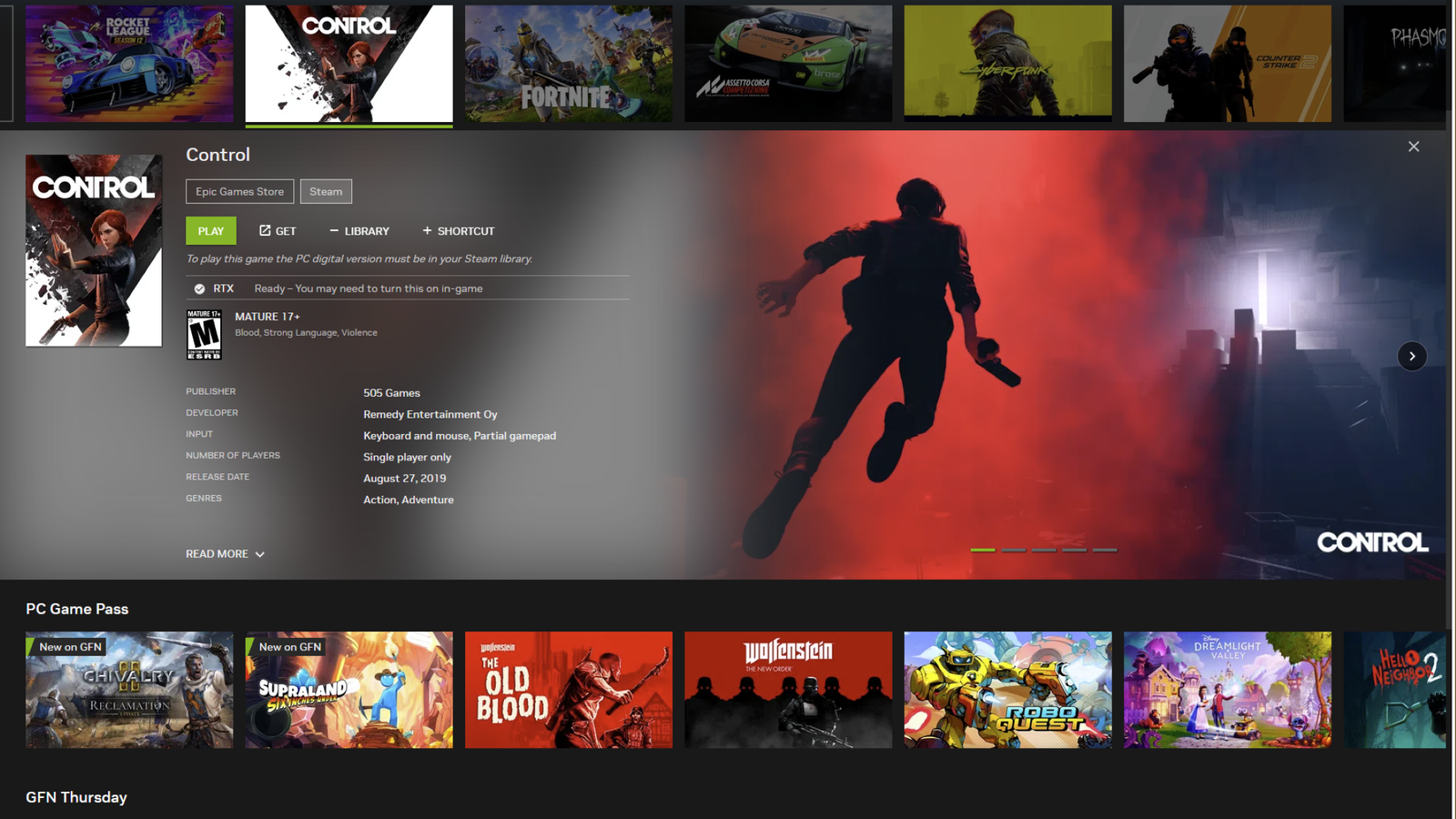Viewport: 1456px width, 819px height.
Task: Open the Fortnite game tile
Action: pyautogui.click(x=569, y=64)
